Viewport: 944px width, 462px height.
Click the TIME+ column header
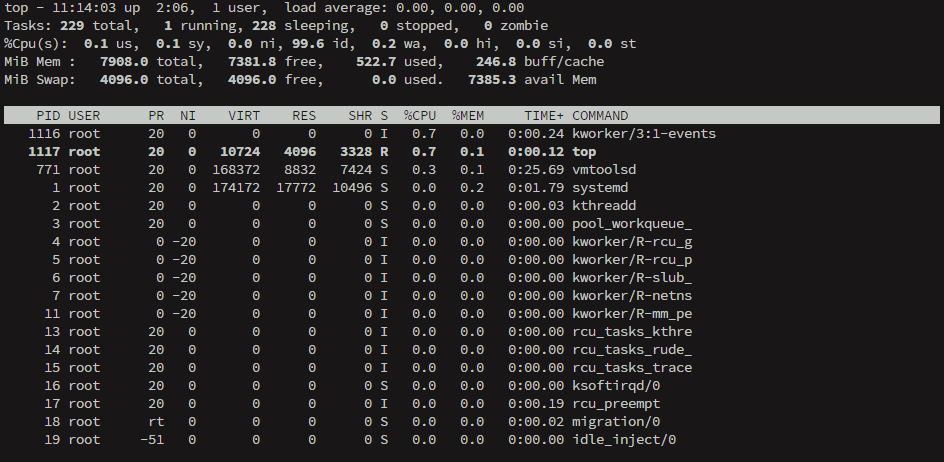pyautogui.click(x=544, y=116)
